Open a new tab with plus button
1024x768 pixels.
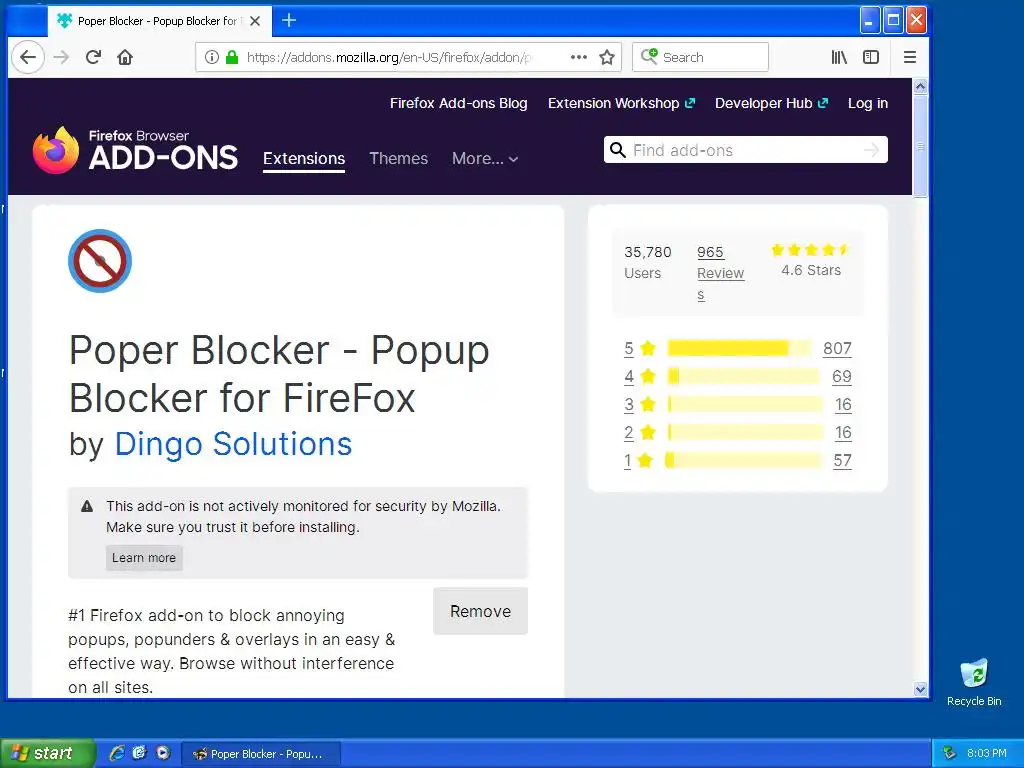pos(289,21)
